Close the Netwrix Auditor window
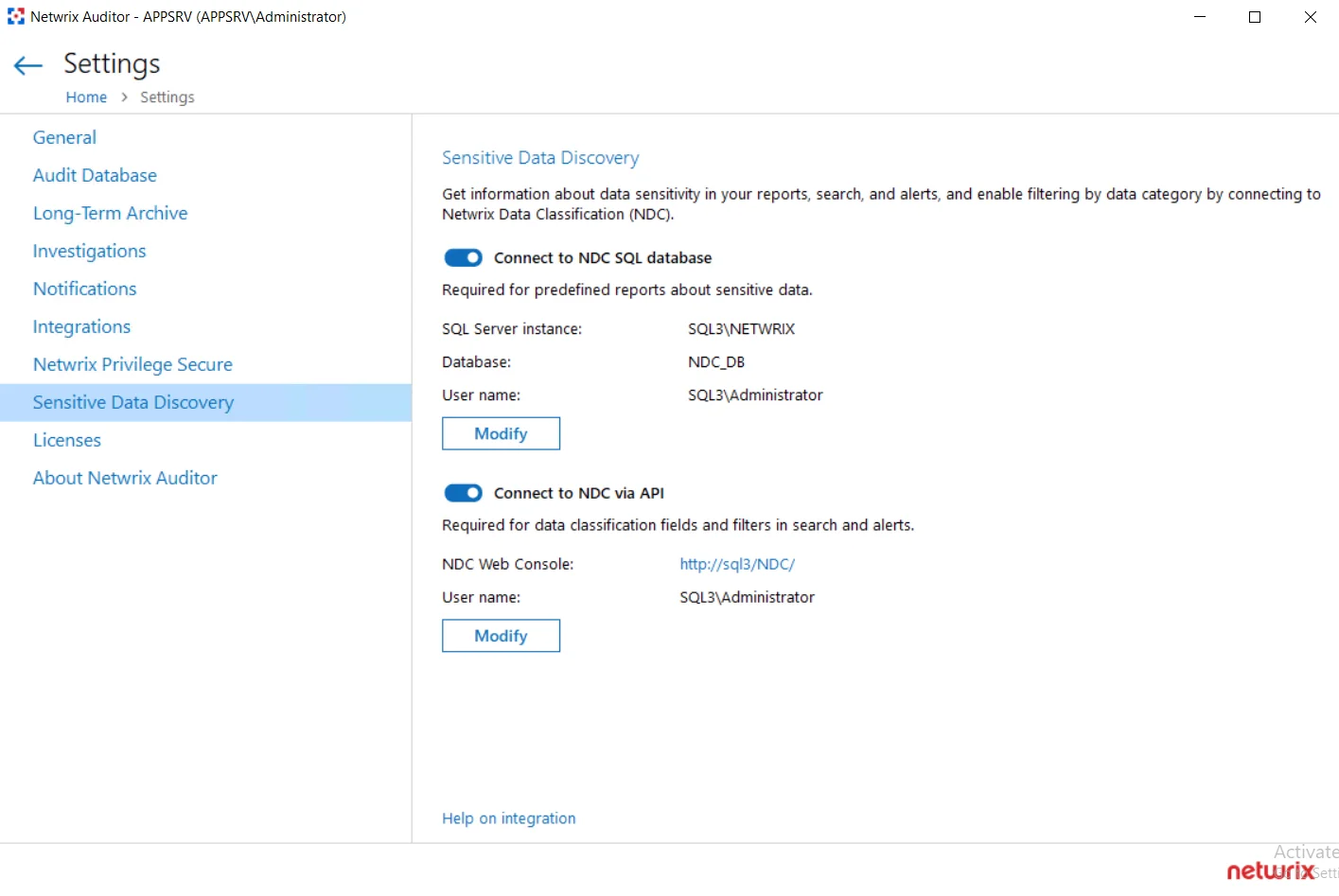1339x896 pixels. pos(1311,17)
